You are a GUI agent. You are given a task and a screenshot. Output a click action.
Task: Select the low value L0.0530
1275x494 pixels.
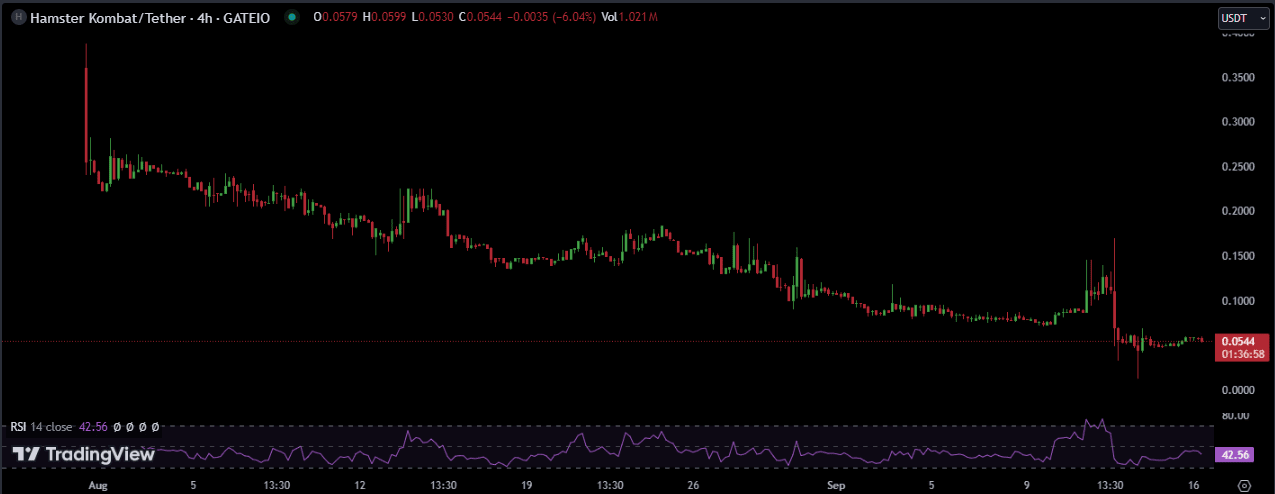pos(432,17)
